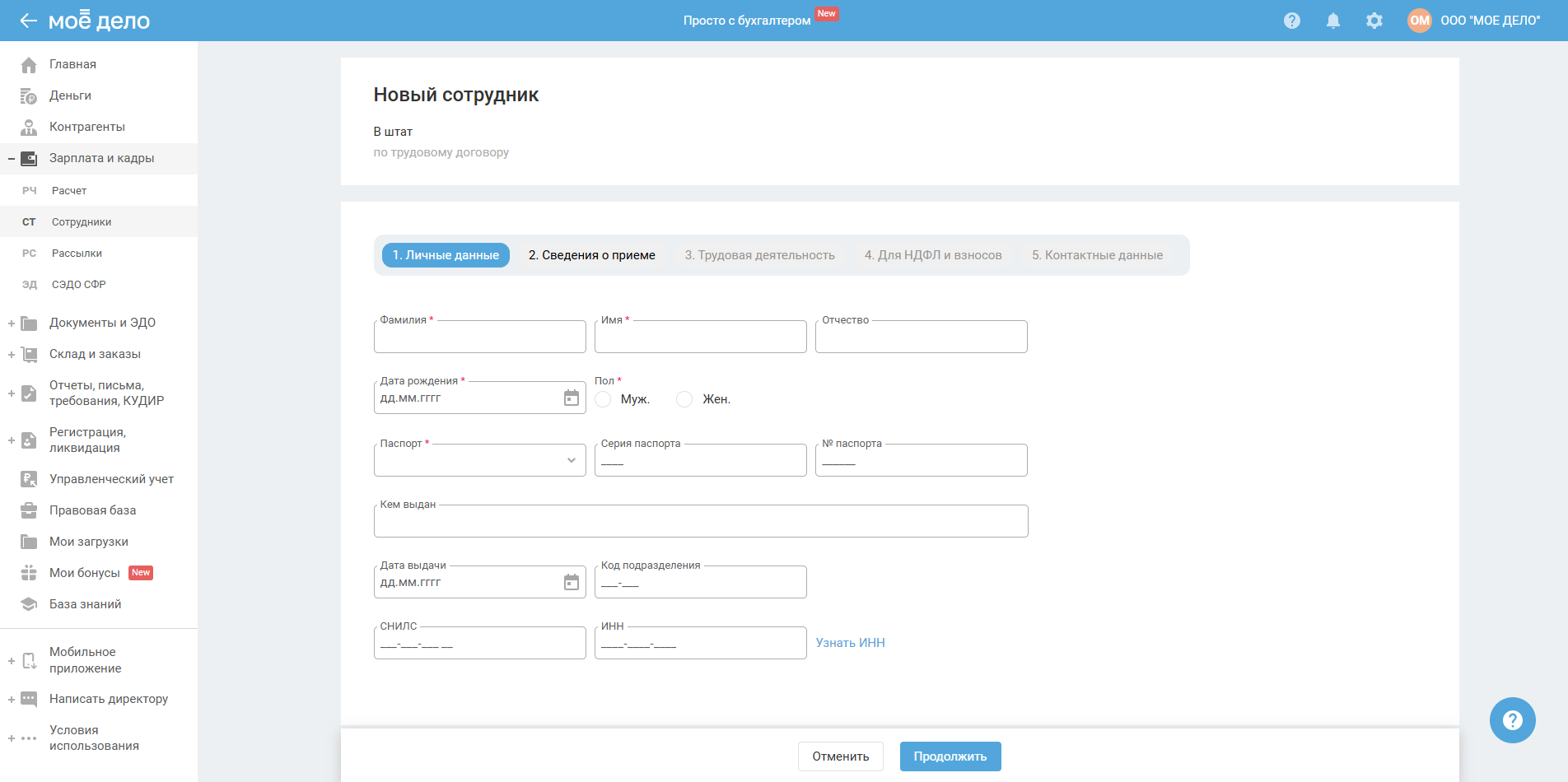
Task: Expand Документы и ЭДО section
Action: tap(12, 324)
